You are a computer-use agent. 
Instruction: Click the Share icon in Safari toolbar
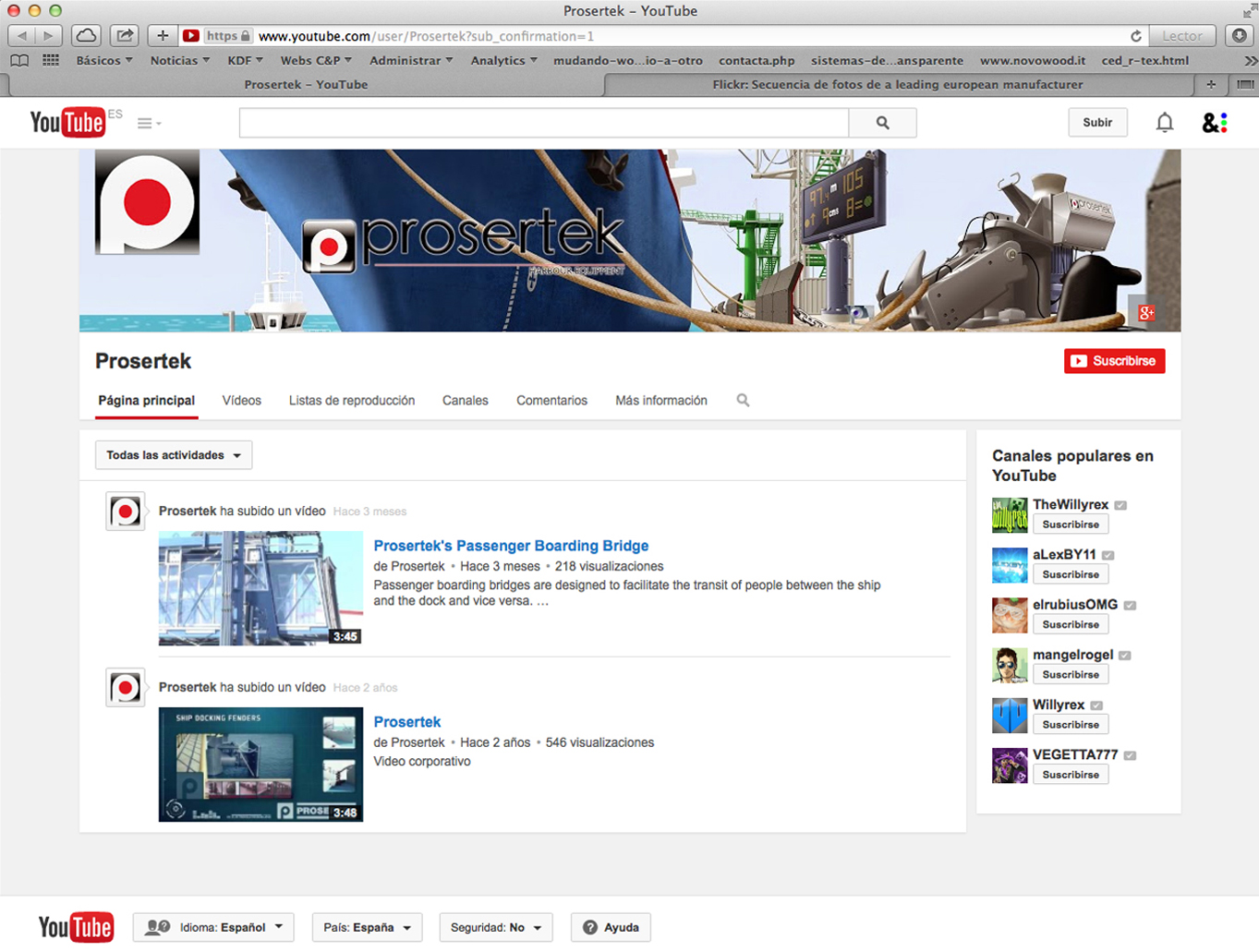pyautogui.click(x=124, y=35)
